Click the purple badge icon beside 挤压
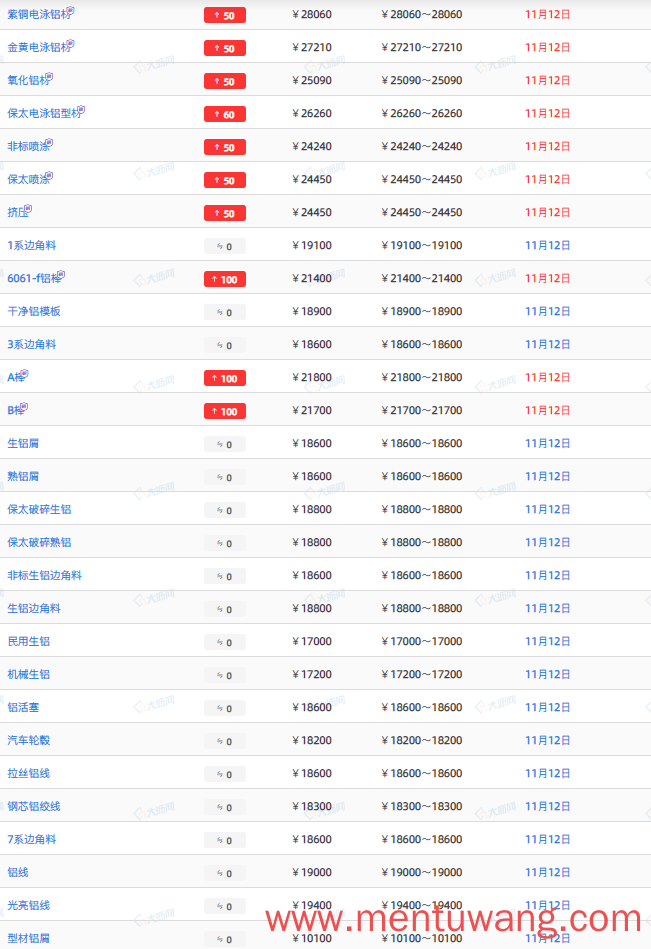 [28, 209]
